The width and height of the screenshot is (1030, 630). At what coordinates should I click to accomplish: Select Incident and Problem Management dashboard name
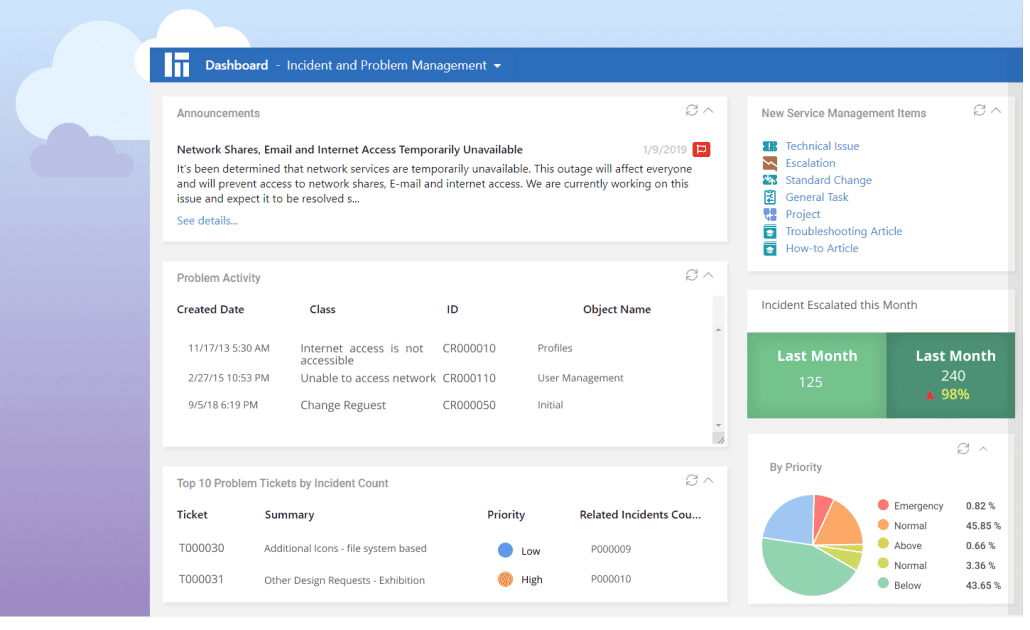click(x=386, y=65)
